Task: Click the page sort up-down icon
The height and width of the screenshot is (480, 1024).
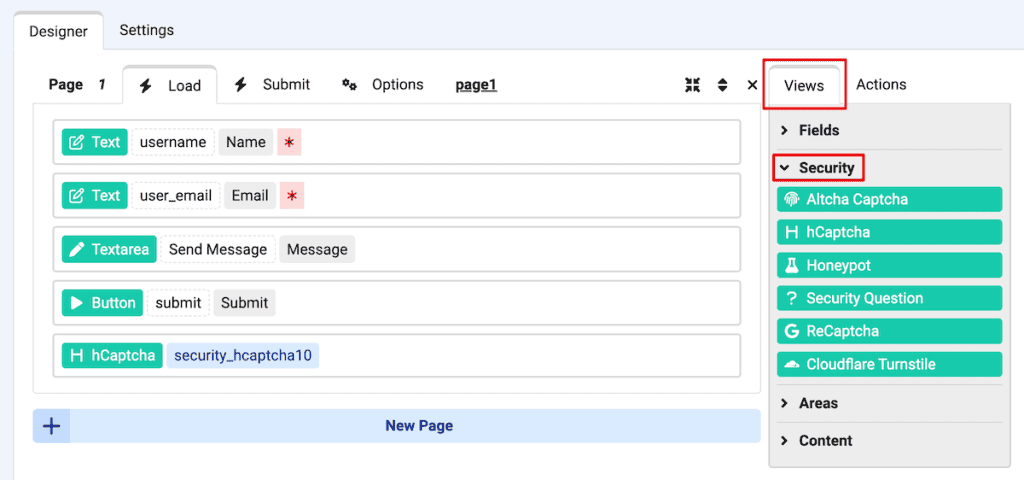Action: click(722, 85)
